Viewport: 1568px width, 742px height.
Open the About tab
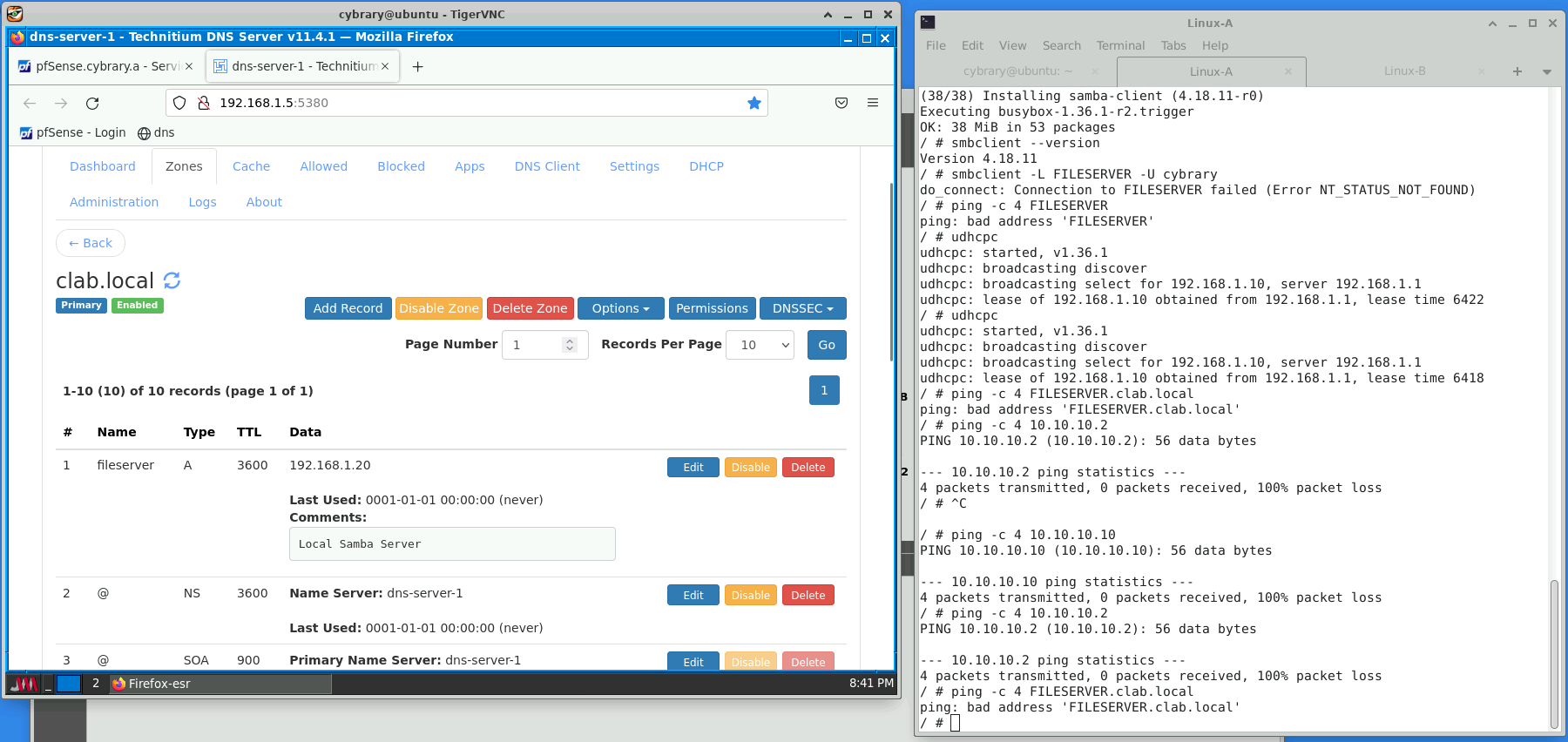(264, 202)
